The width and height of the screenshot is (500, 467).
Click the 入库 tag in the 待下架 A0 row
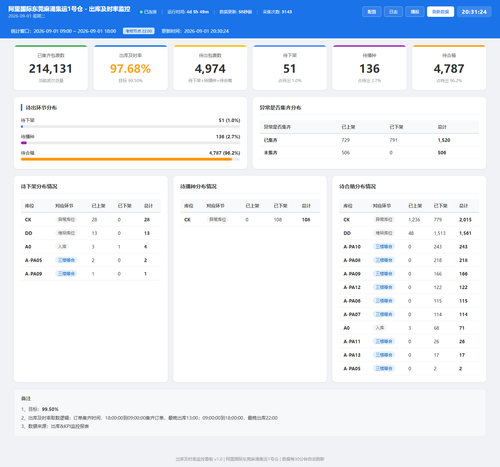(62, 247)
